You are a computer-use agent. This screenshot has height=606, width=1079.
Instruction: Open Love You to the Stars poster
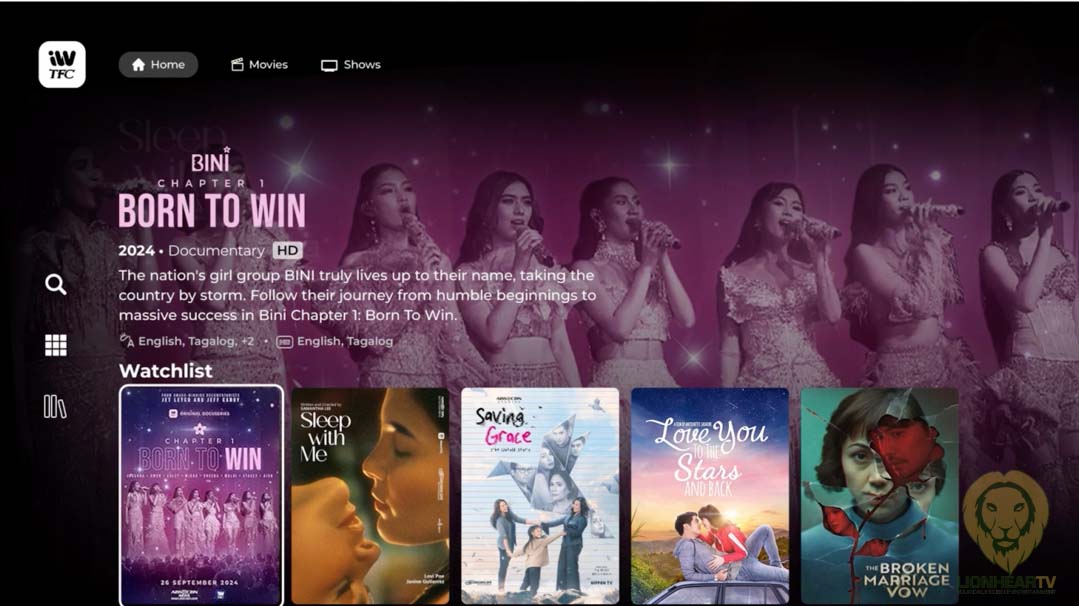[710, 496]
